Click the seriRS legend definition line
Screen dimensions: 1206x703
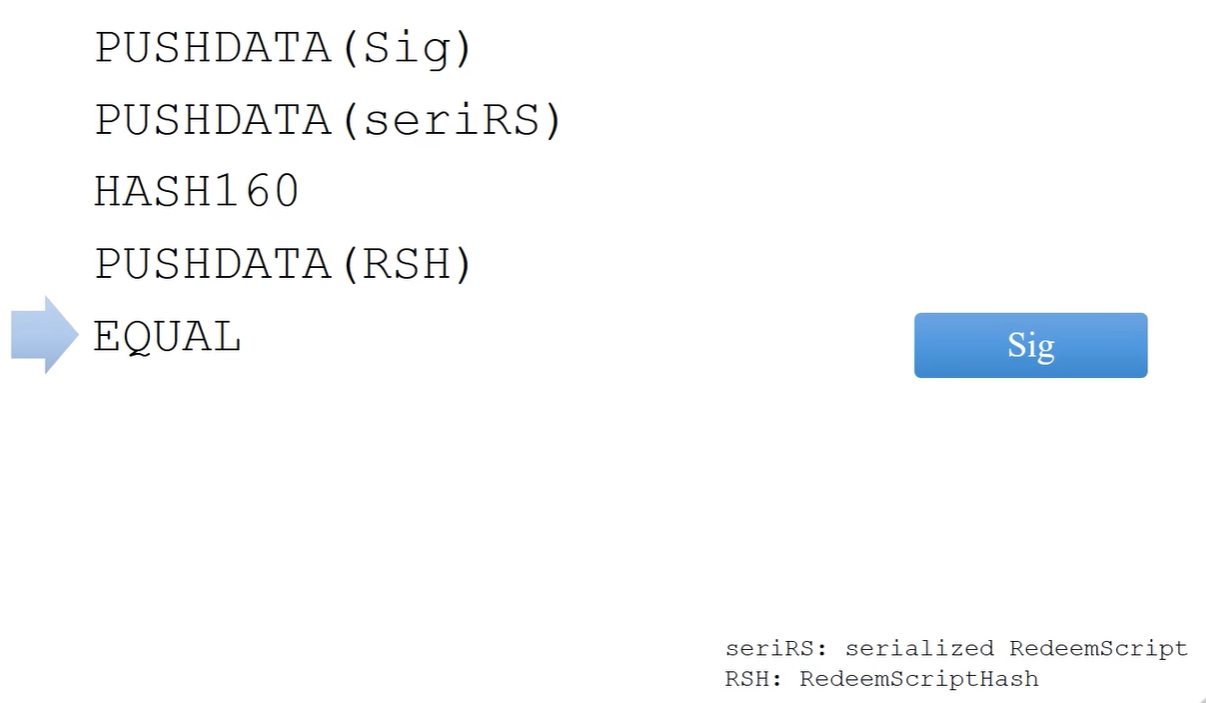(957, 648)
